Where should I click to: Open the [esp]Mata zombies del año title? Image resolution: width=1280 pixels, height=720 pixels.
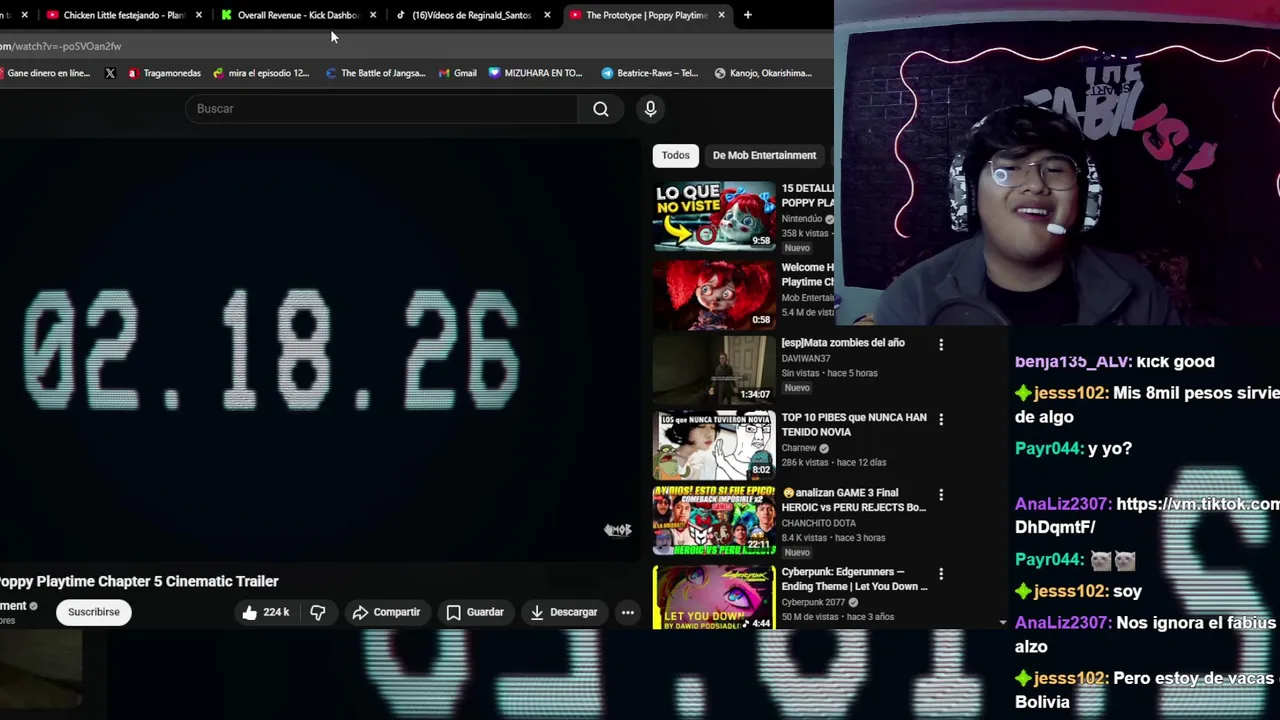[843, 343]
